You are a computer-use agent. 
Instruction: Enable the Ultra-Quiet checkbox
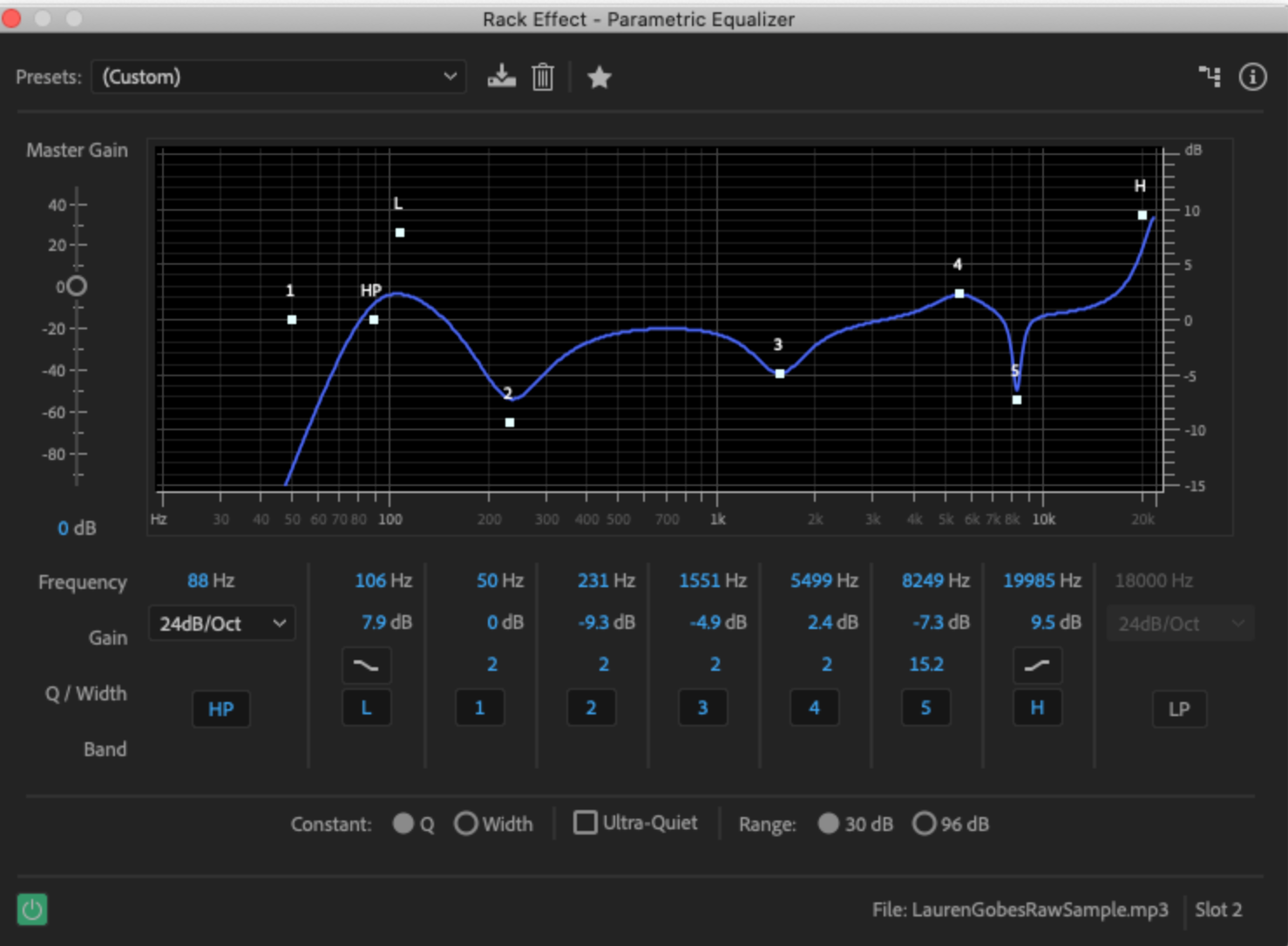[x=586, y=822]
